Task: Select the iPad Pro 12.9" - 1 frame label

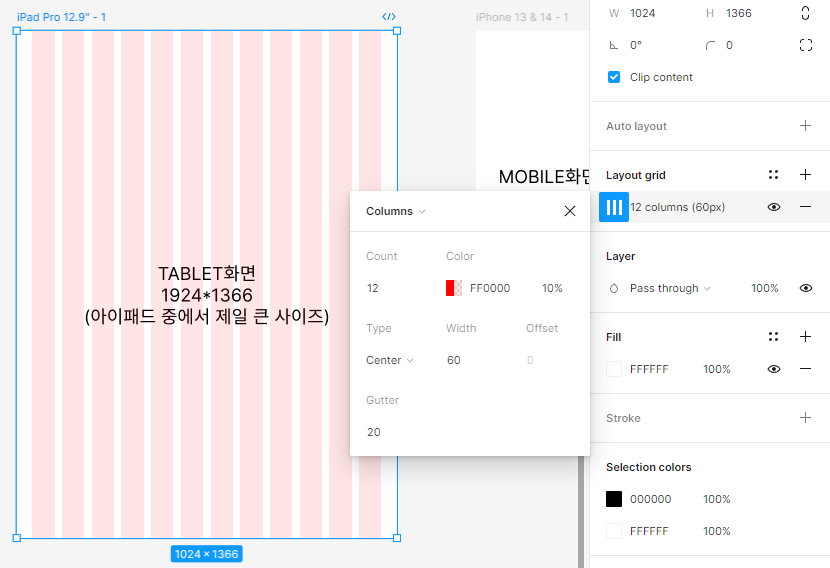Action: point(61,17)
